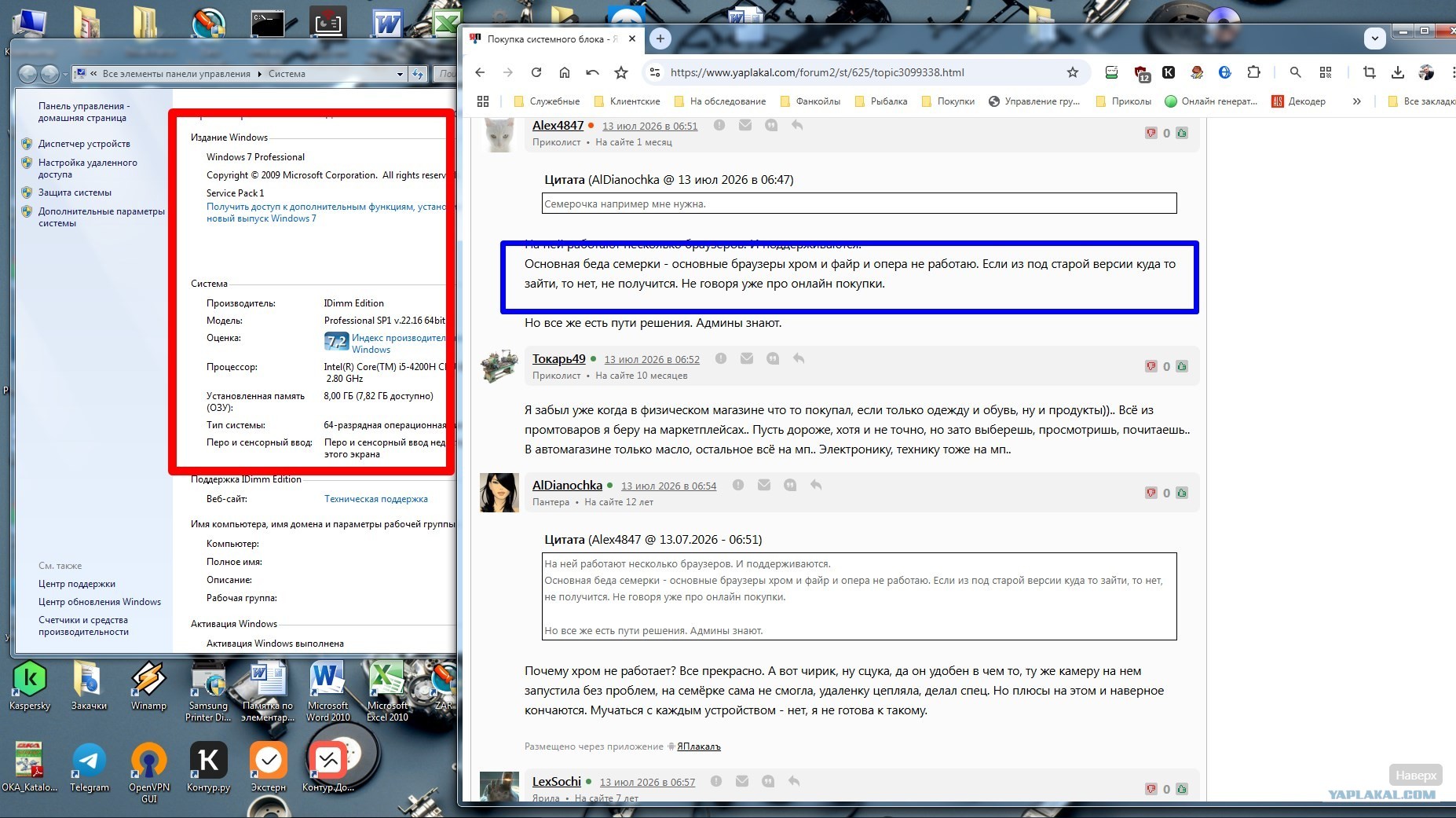Open Токарь49's user profile
Screen dimensions: 1456x818
(x=558, y=358)
